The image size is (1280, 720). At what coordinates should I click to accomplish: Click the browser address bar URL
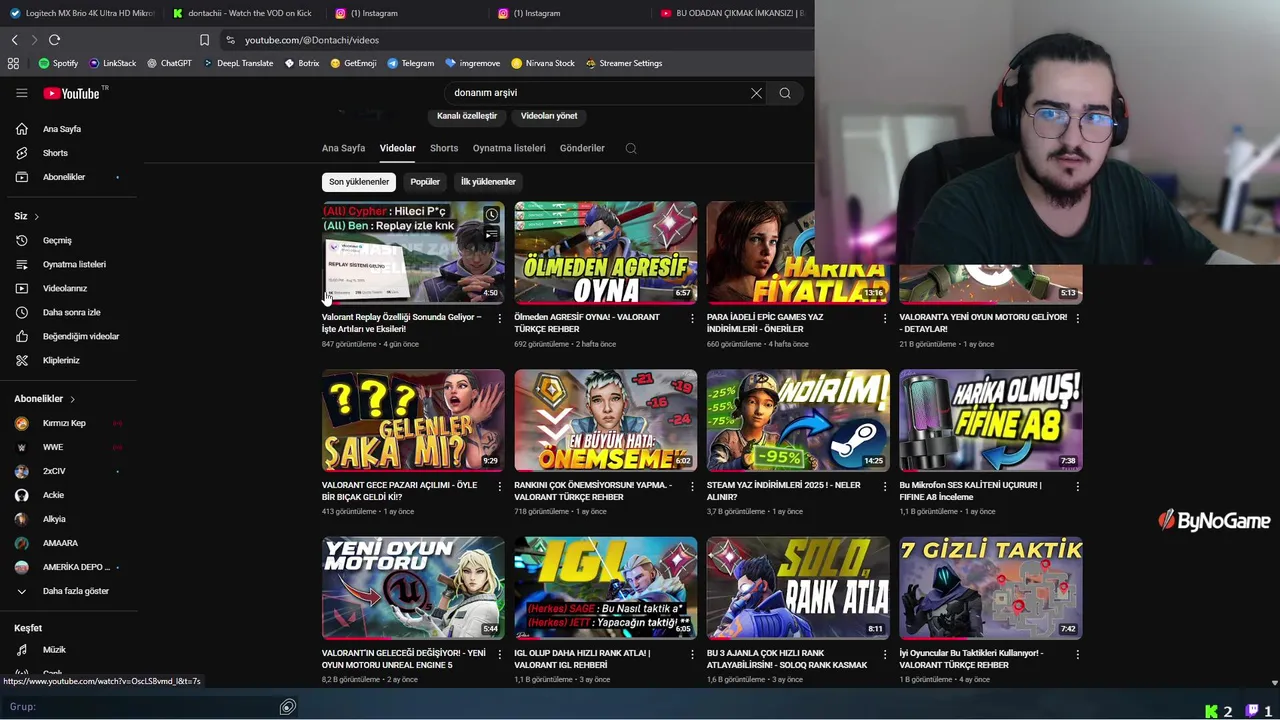(x=312, y=40)
